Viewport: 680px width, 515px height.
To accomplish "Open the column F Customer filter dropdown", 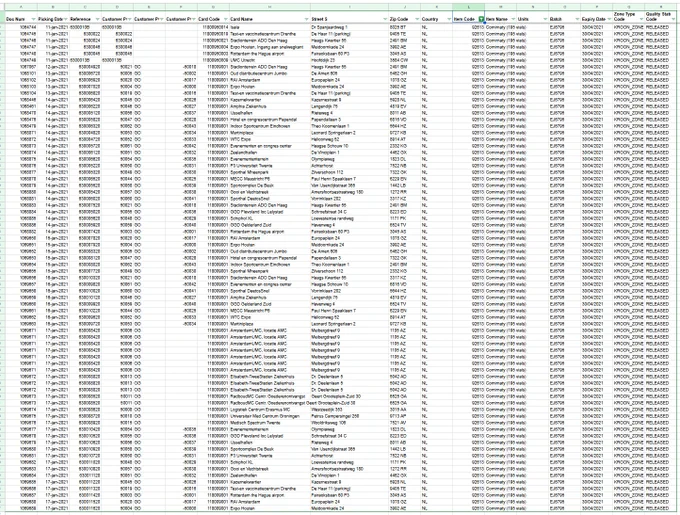I will coord(193,19).
